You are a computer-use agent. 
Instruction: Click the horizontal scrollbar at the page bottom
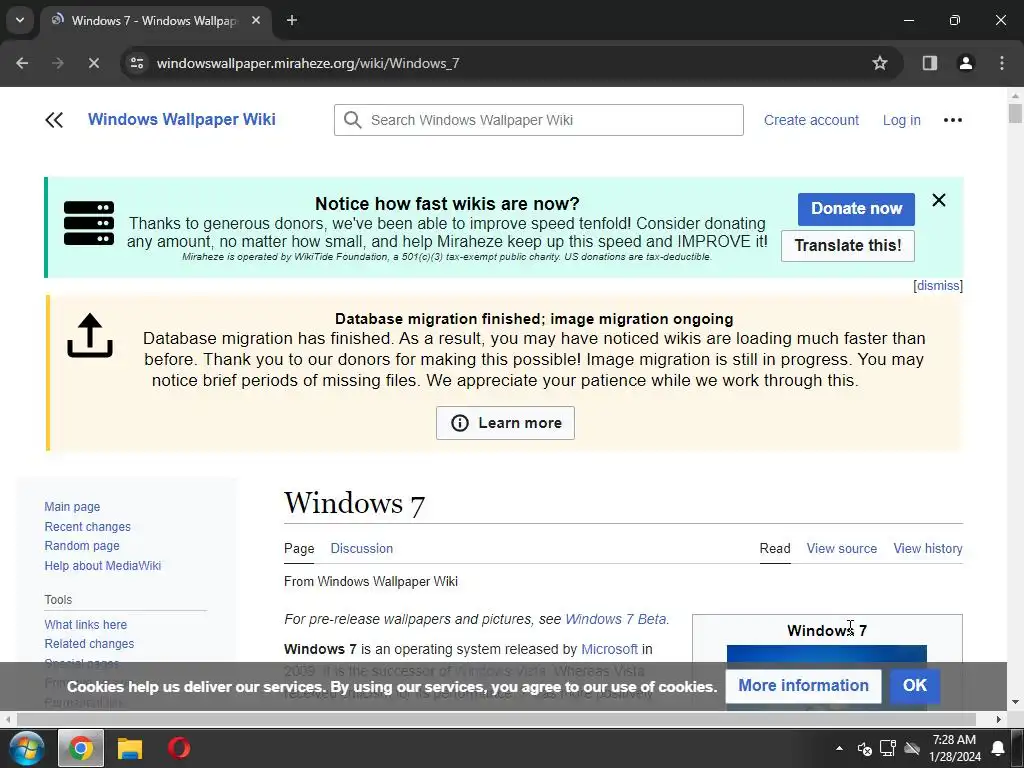[x=496, y=720]
